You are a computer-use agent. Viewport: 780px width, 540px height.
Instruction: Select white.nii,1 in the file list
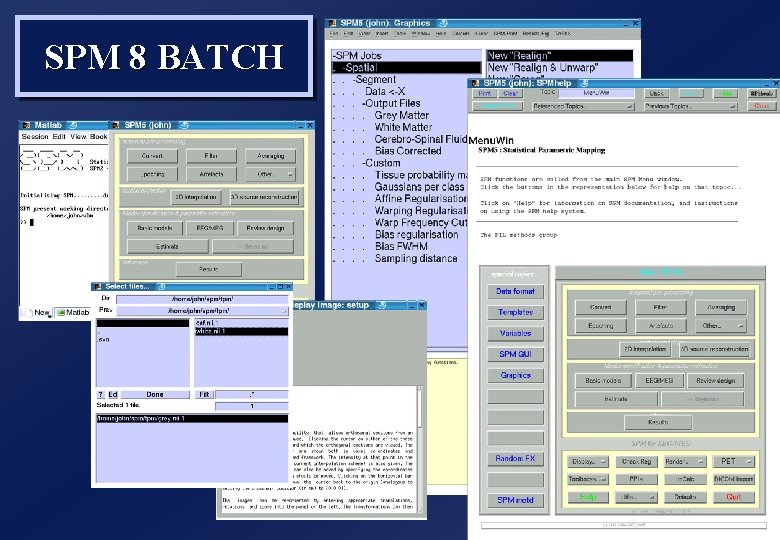tap(241, 331)
